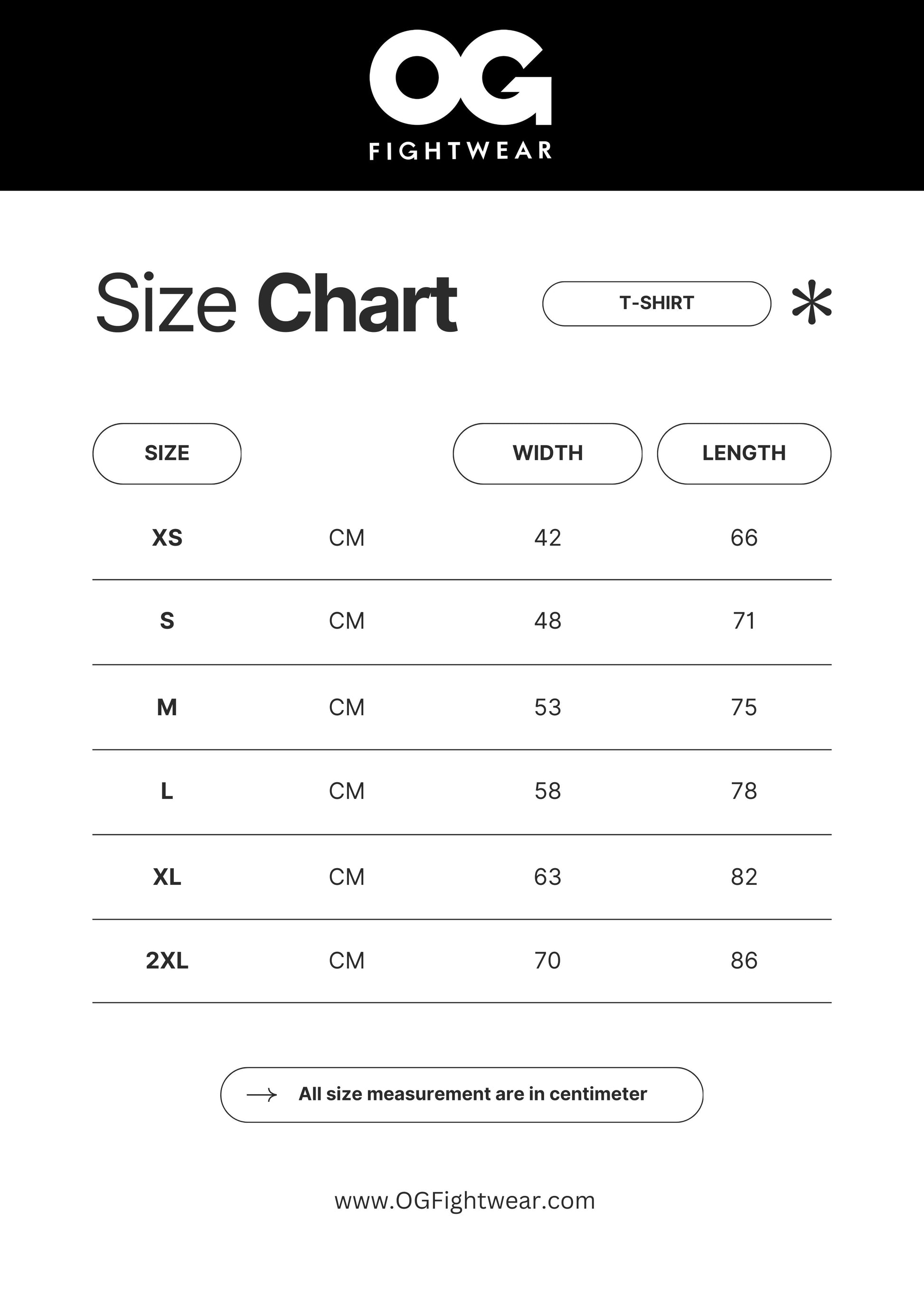Viewport: 924px width, 1307px height.
Task: Select the 2XL size row label
Action: click(x=167, y=961)
